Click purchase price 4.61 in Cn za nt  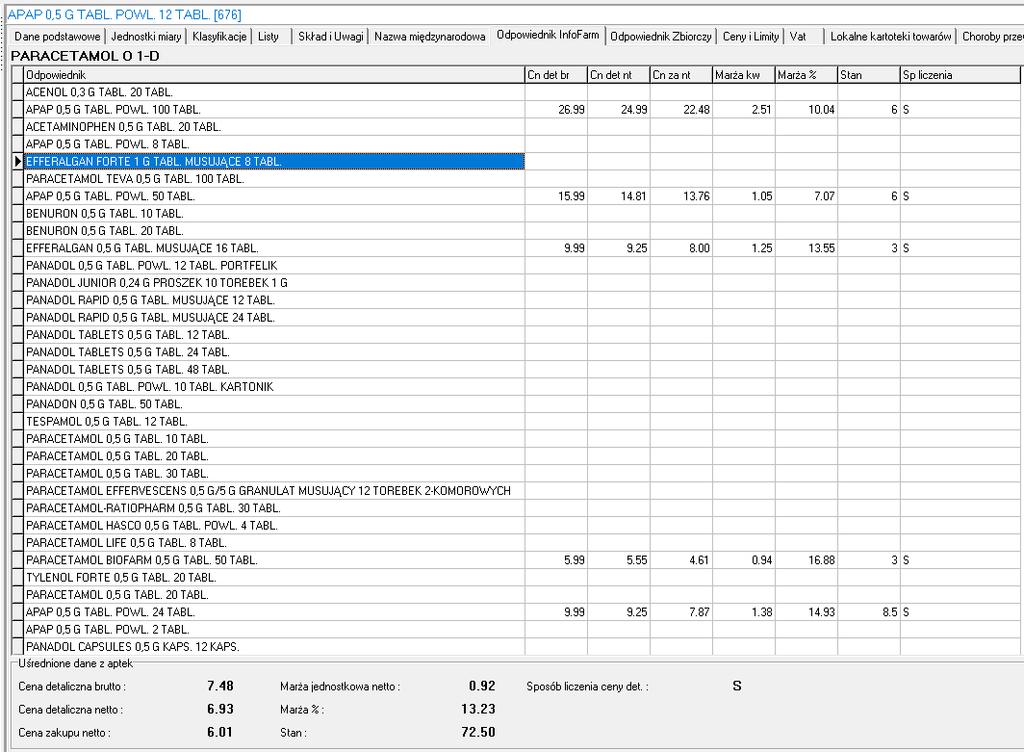point(698,560)
